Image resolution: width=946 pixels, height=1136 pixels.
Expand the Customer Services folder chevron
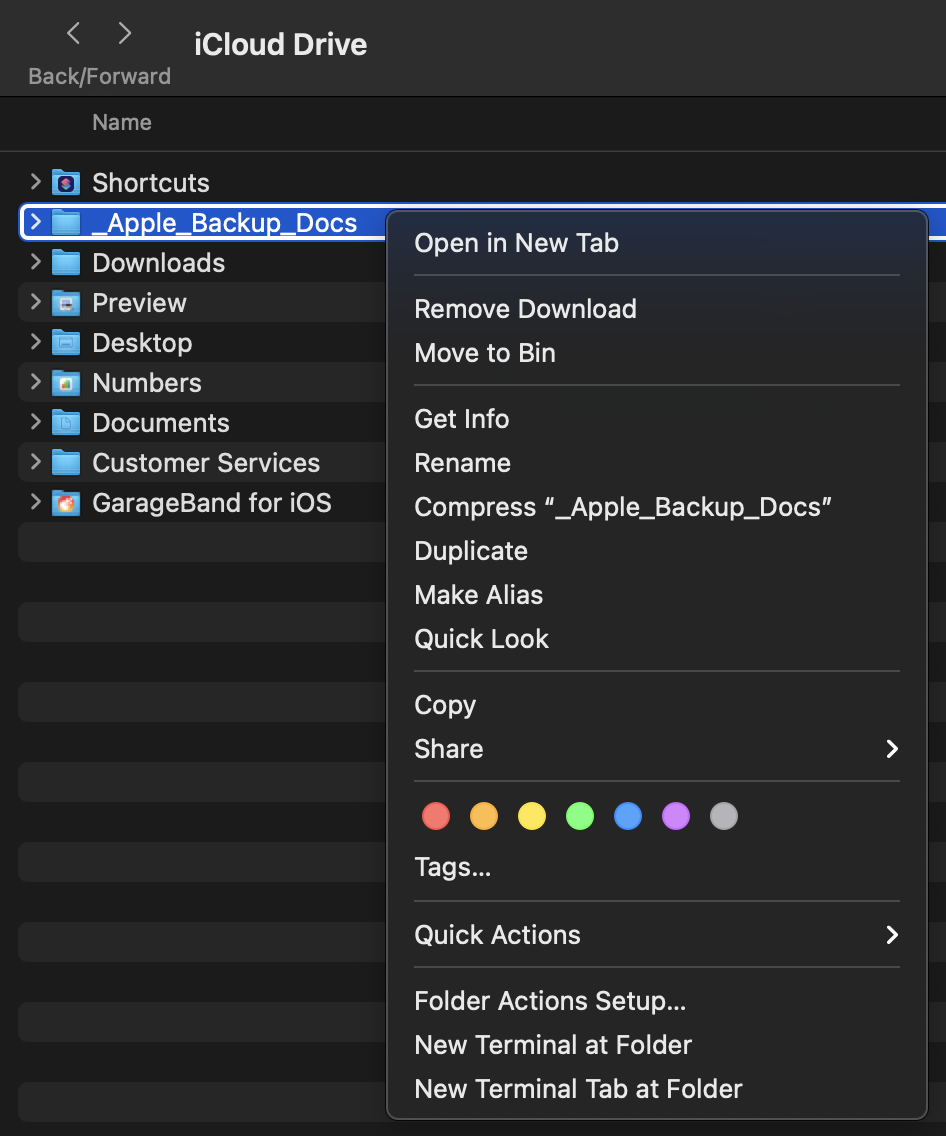pos(36,462)
